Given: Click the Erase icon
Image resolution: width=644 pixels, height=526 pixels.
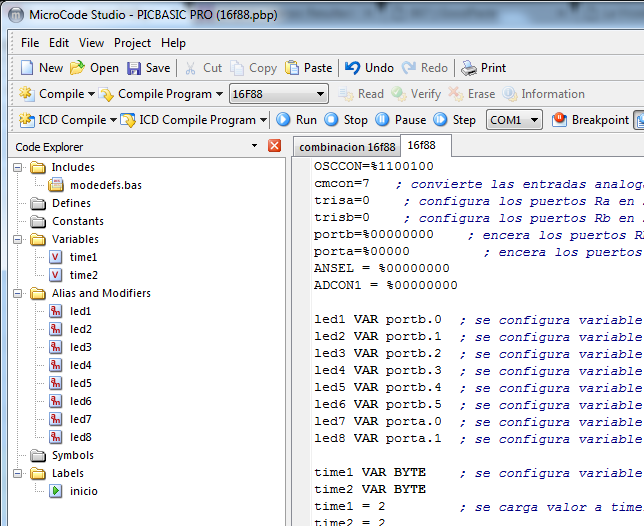Looking at the screenshot, I should coord(456,94).
